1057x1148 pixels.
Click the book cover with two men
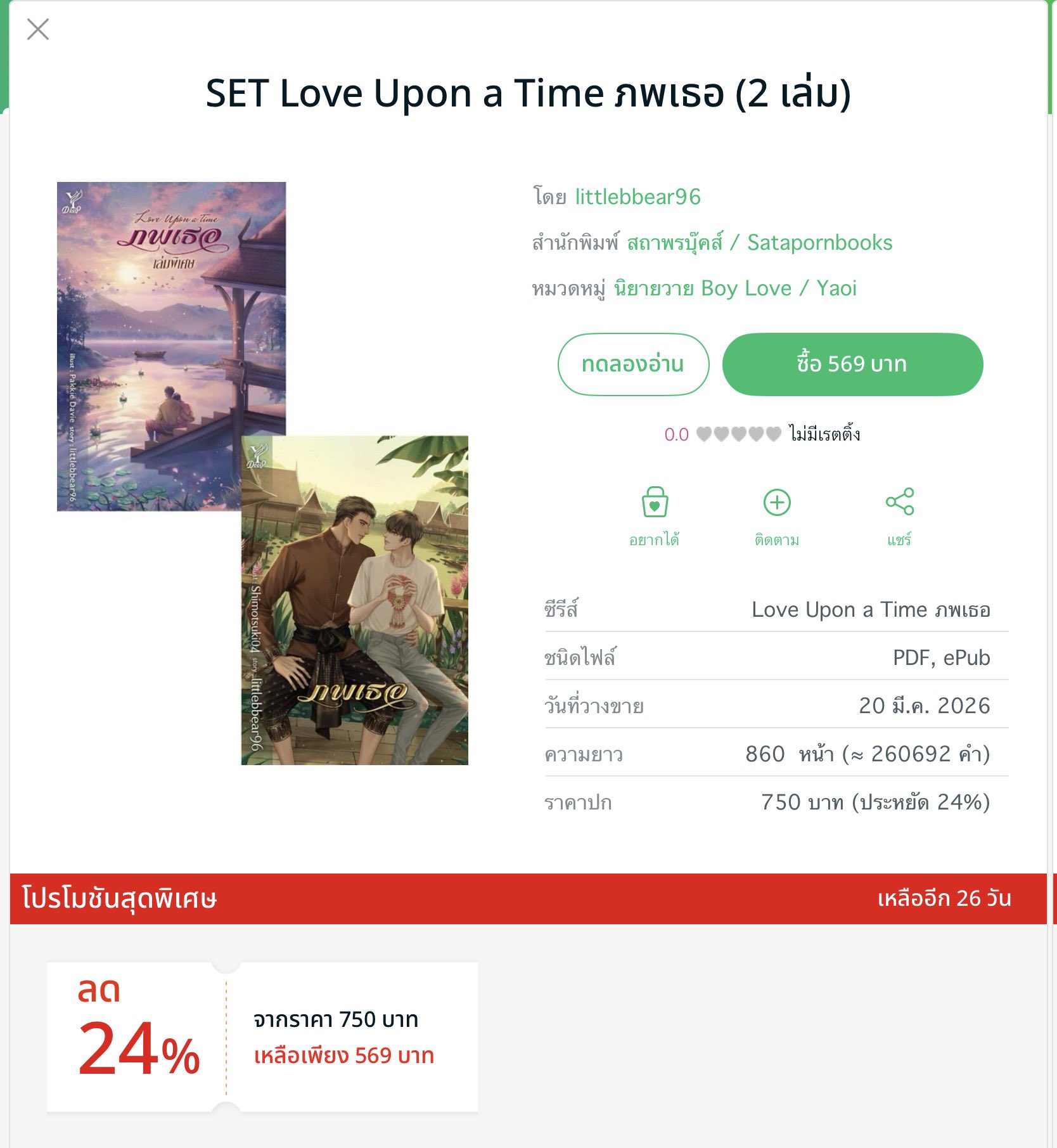[355, 600]
